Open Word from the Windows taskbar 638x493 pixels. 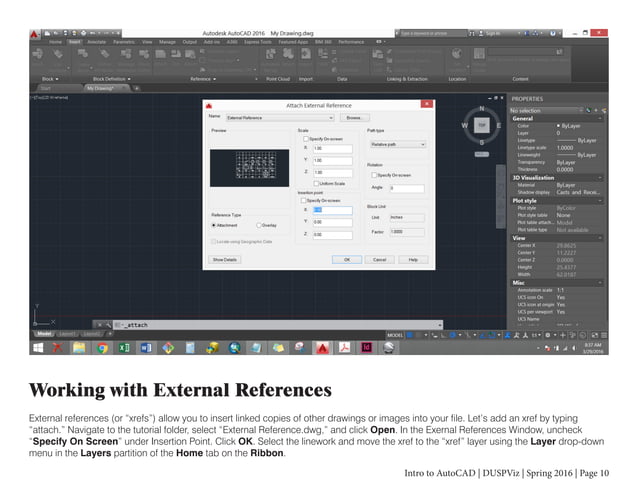pos(146,348)
